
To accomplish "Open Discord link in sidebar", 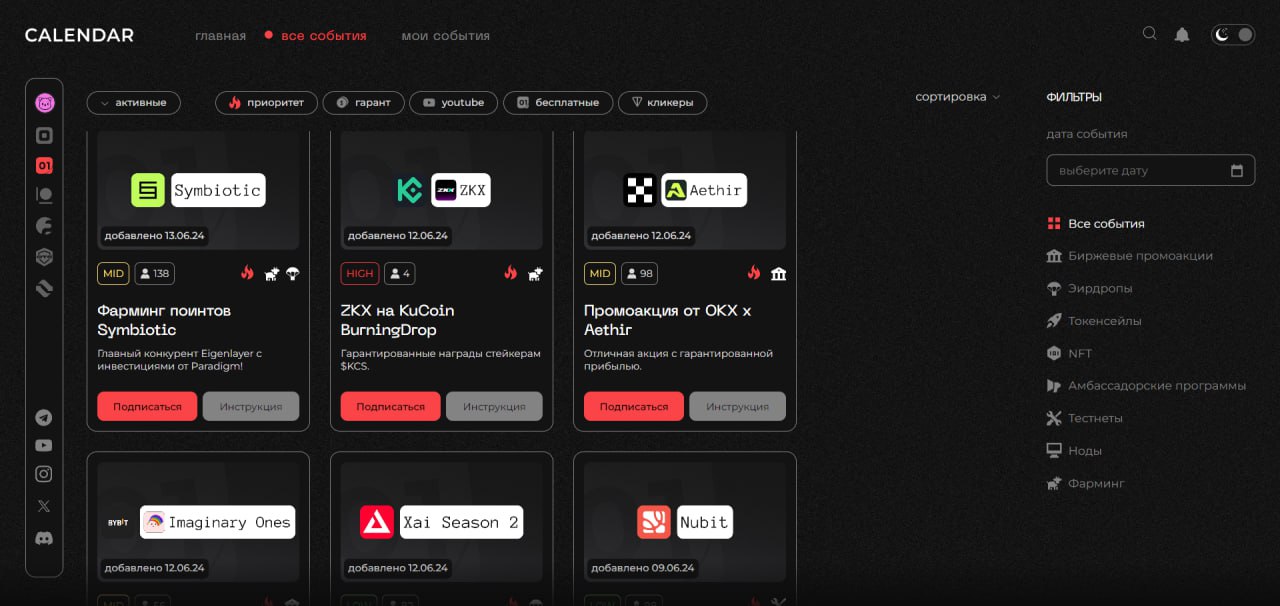I will point(44,538).
